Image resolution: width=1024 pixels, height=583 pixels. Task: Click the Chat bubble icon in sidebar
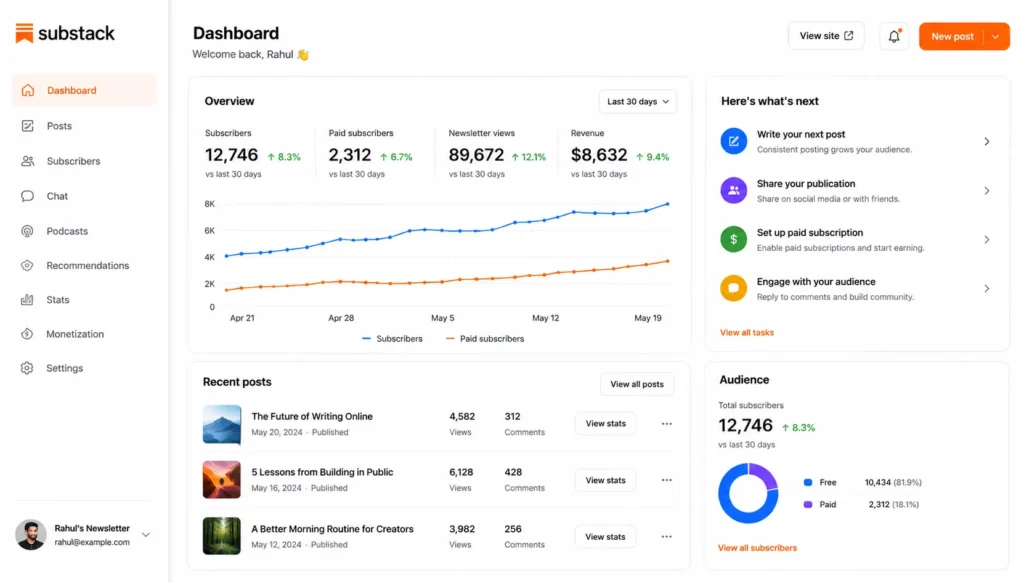[x=27, y=196]
